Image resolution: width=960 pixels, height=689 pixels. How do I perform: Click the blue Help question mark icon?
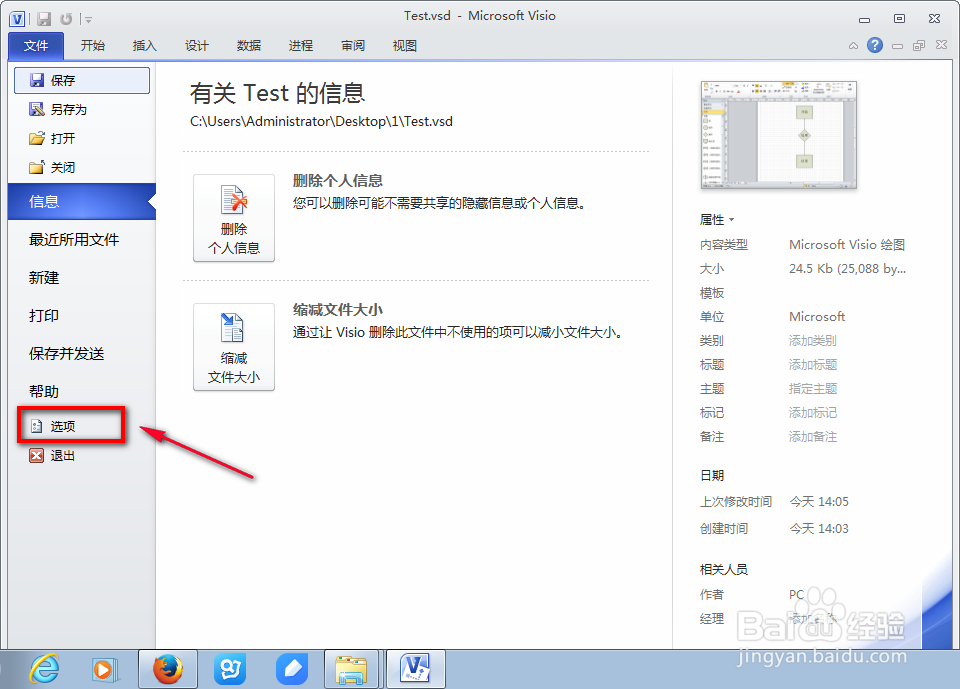pos(875,45)
